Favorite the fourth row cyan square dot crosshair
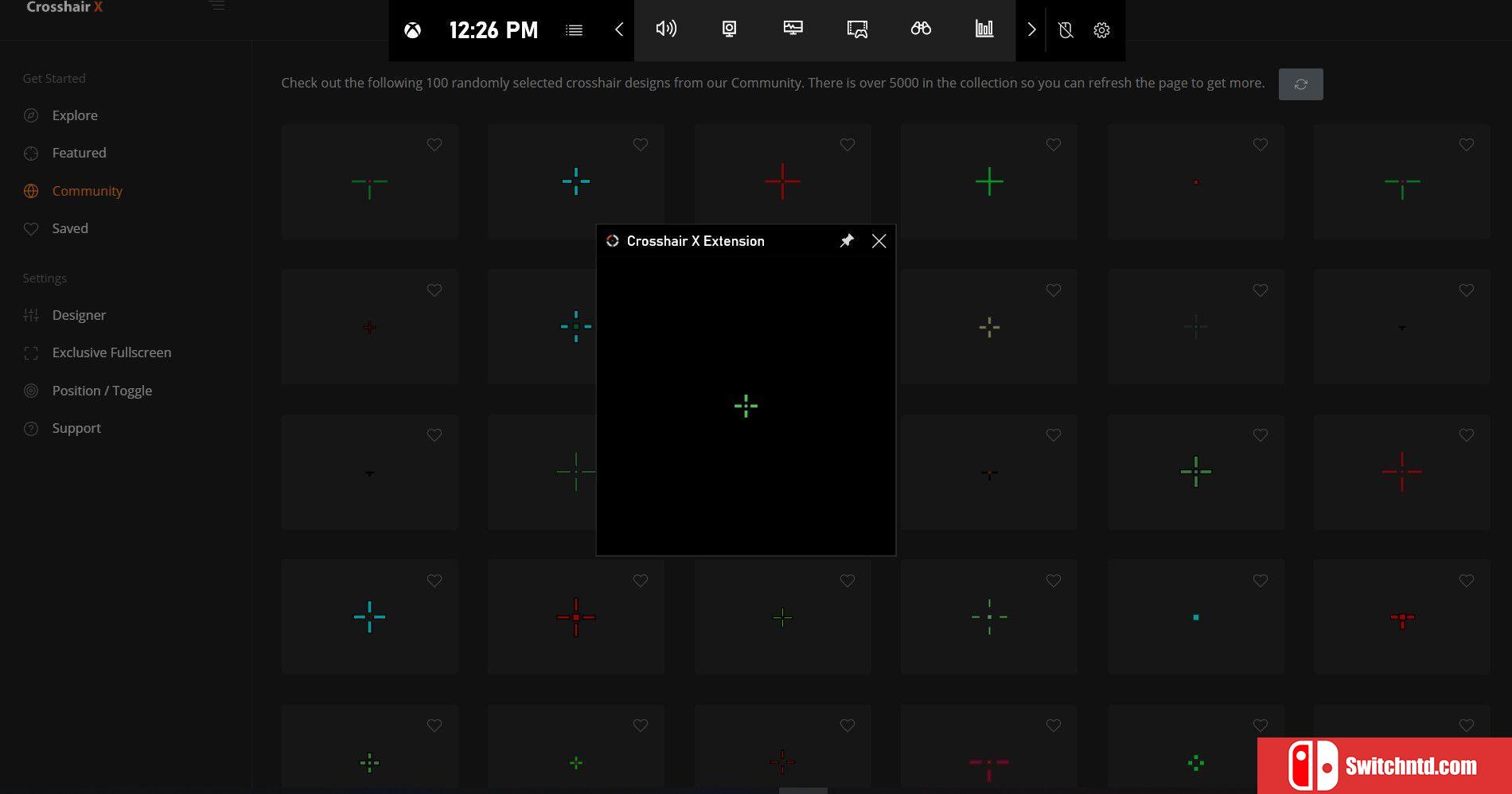Screen dimensions: 1512x794 [x=1261, y=581]
